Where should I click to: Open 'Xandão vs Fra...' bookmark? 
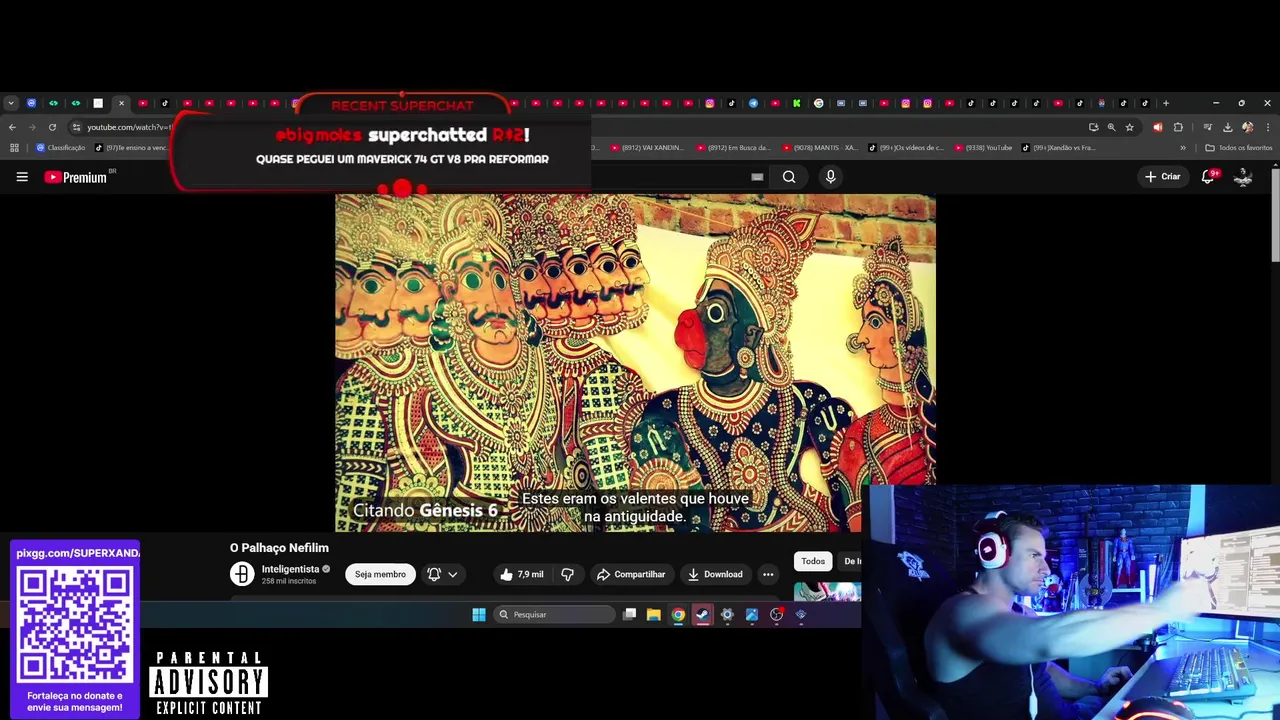click(1059, 148)
